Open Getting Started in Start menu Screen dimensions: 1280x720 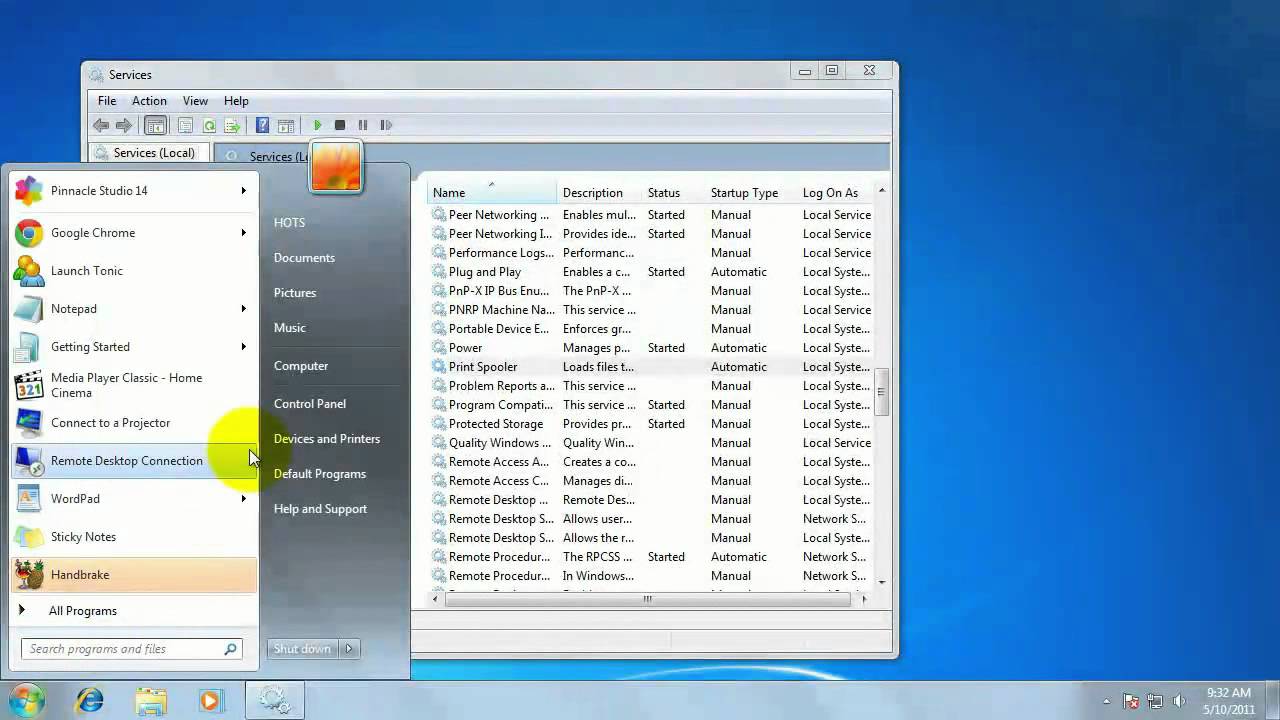pyautogui.click(x=134, y=347)
